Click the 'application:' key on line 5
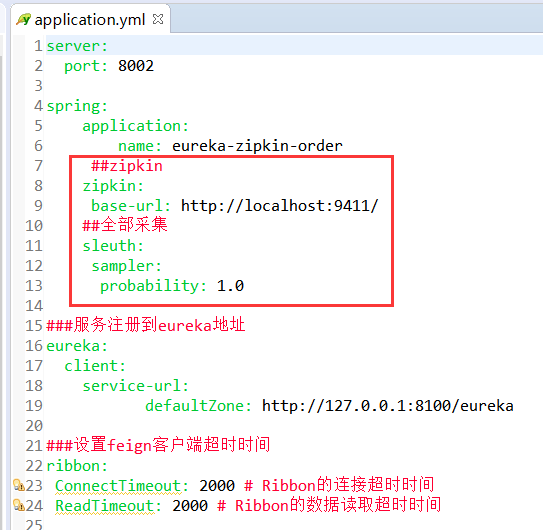Viewport: 543px width, 530px height. (x=135, y=126)
